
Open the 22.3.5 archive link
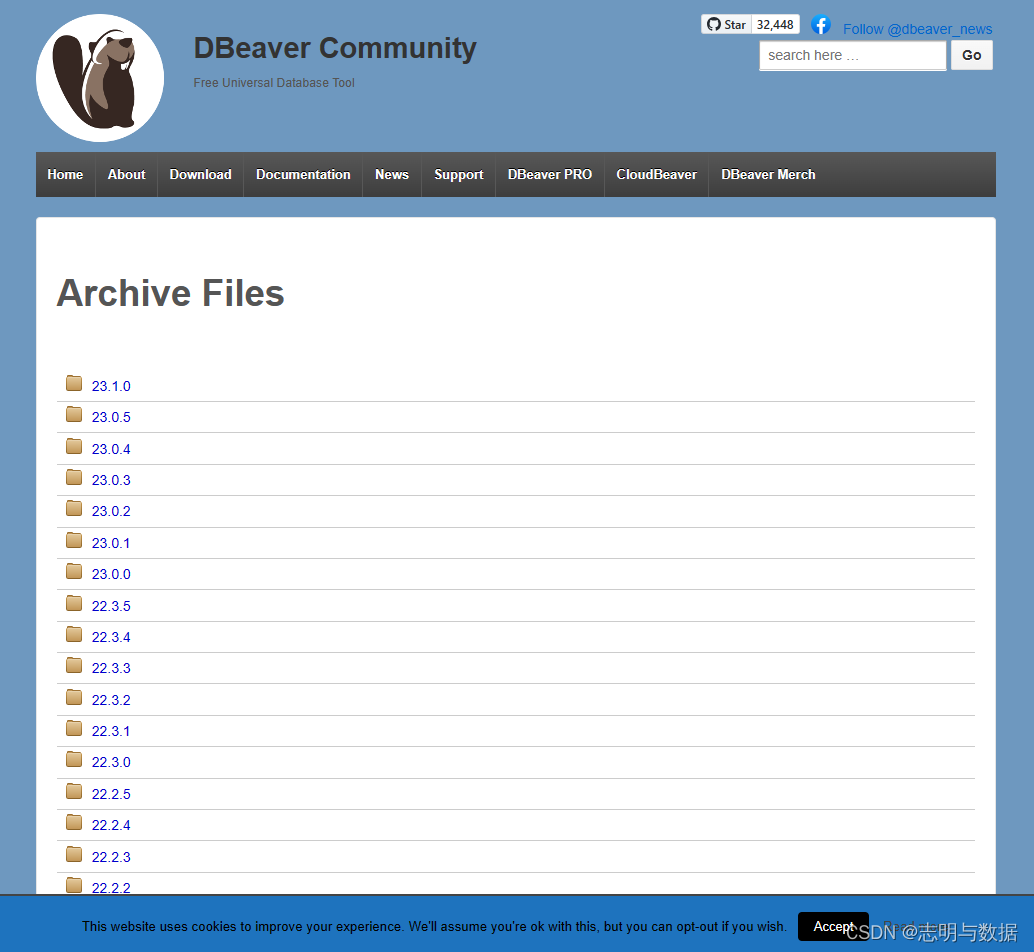[x=111, y=606]
